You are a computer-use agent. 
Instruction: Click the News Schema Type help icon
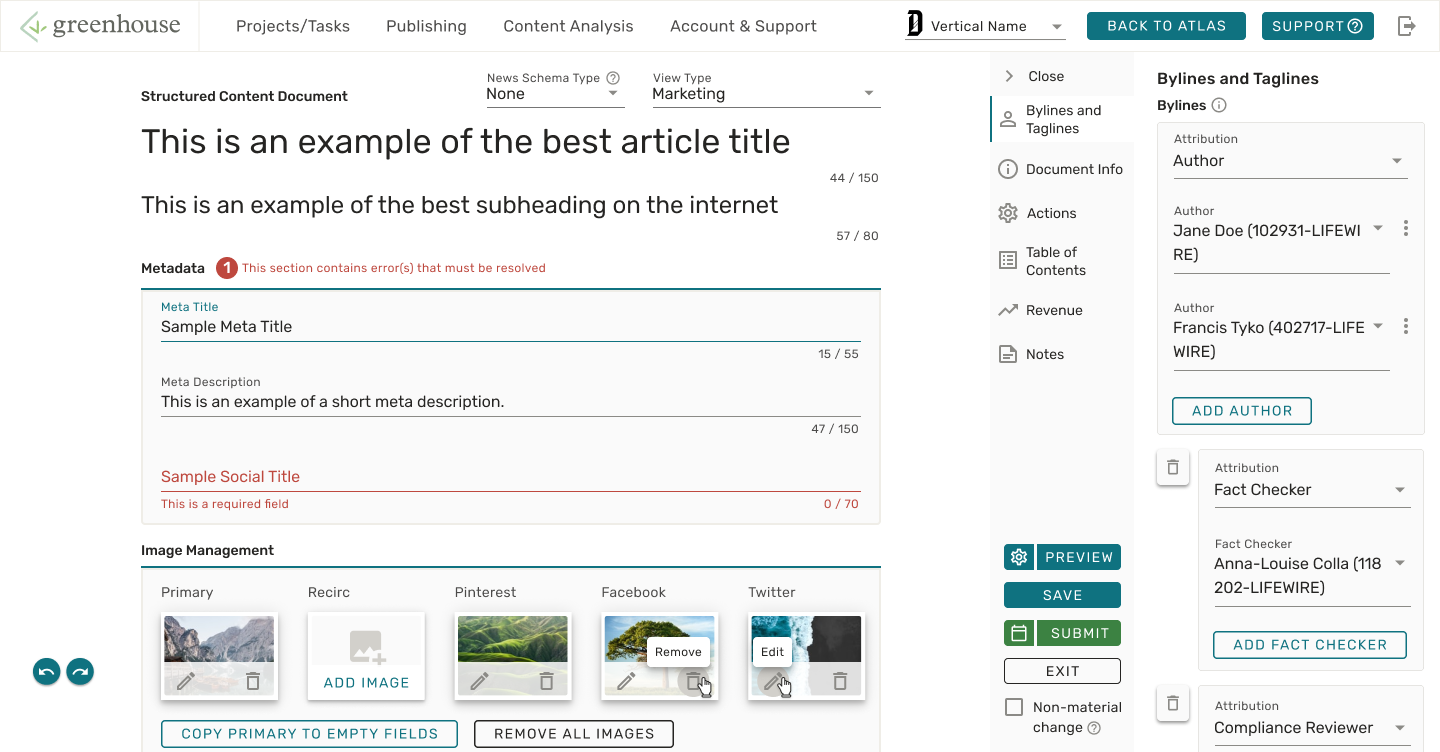613,78
